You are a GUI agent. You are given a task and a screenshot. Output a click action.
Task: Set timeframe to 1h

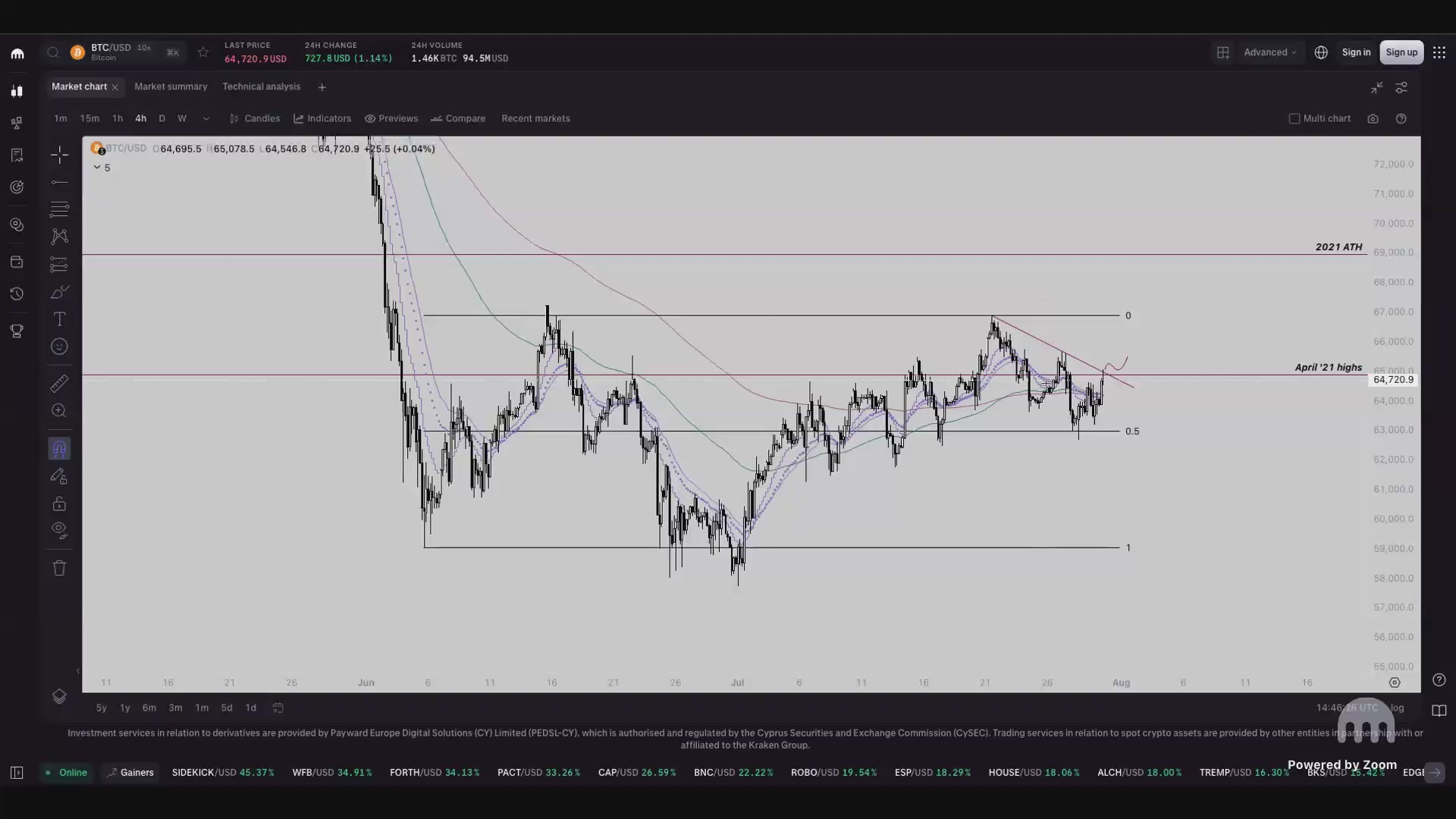(x=118, y=119)
